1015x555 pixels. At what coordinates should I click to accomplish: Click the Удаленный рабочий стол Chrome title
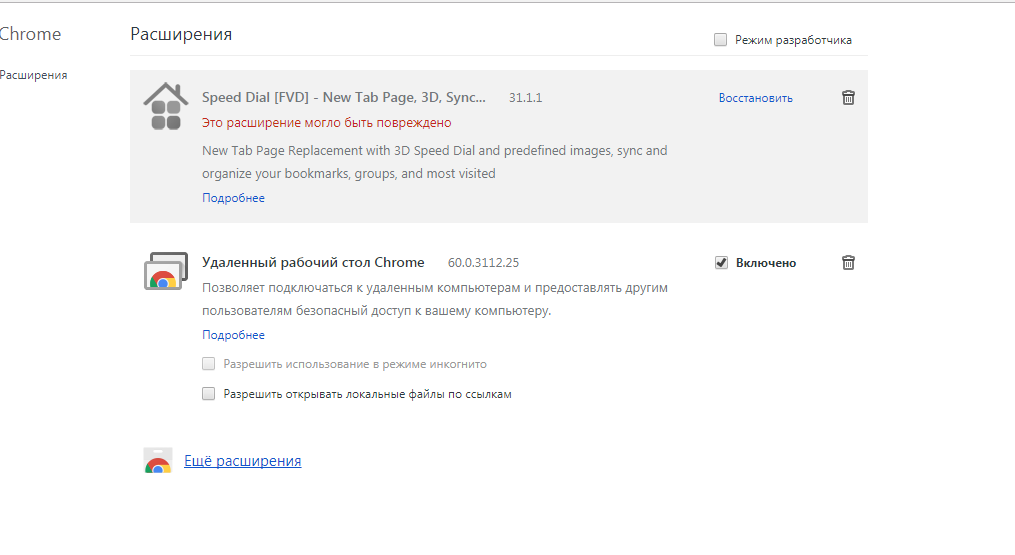coord(313,263)
